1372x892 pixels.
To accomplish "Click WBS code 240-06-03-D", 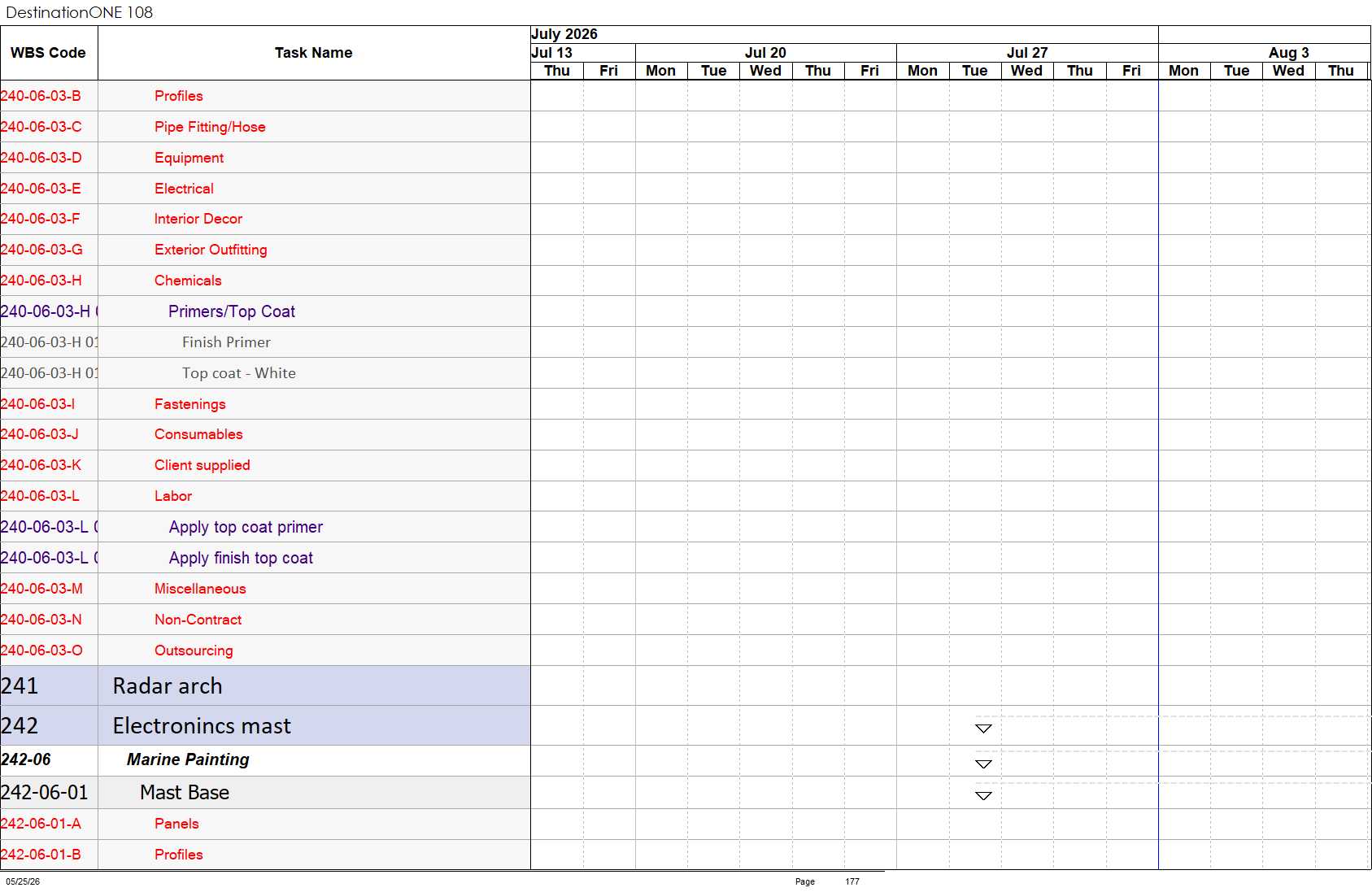I will [41, 158].
